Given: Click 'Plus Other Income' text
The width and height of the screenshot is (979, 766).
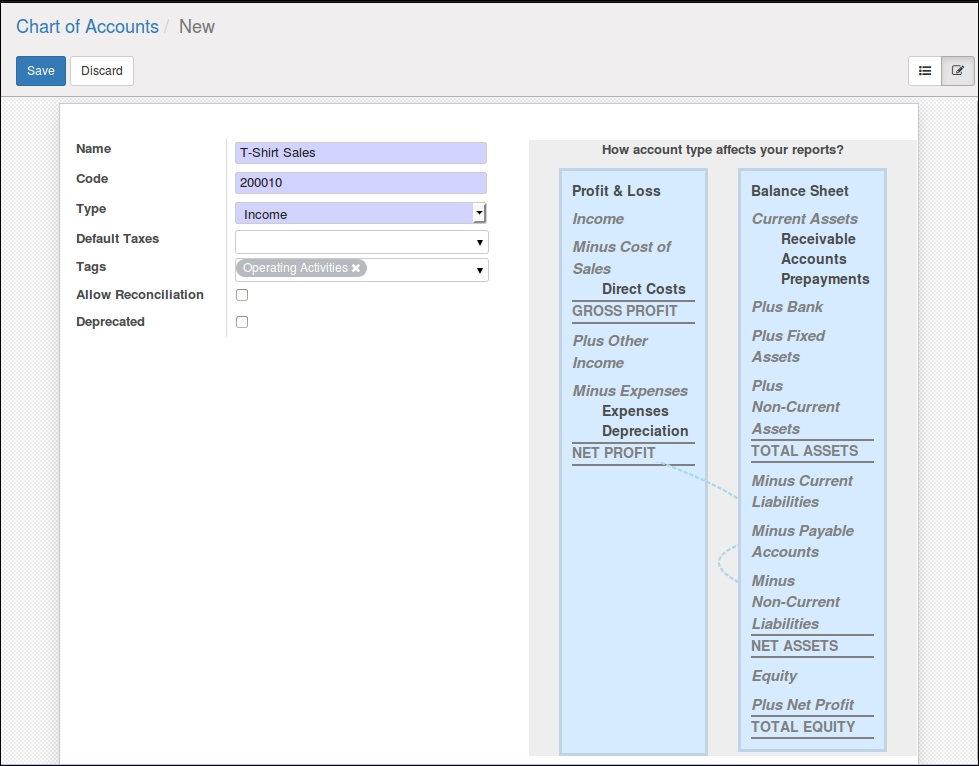Looking at the screenshot, I should coord(610,352).
